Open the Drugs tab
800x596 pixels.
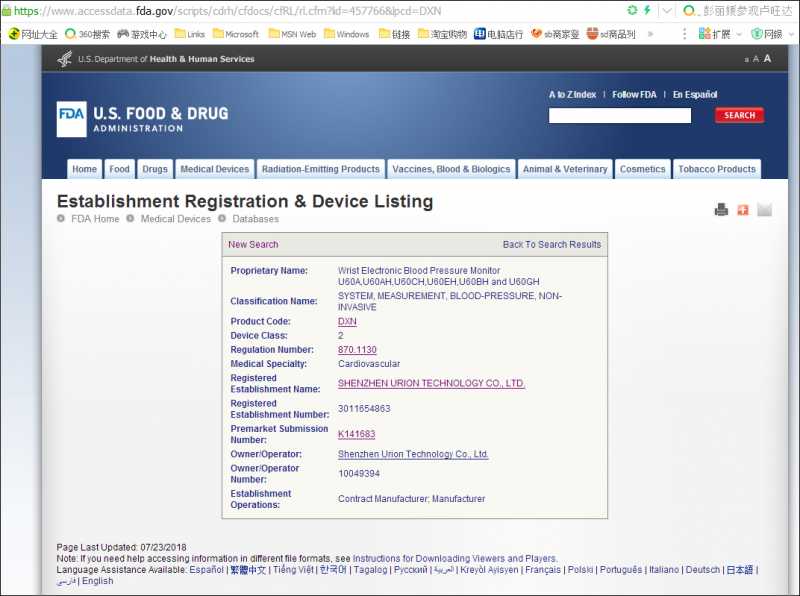click(x=155, y=169)
